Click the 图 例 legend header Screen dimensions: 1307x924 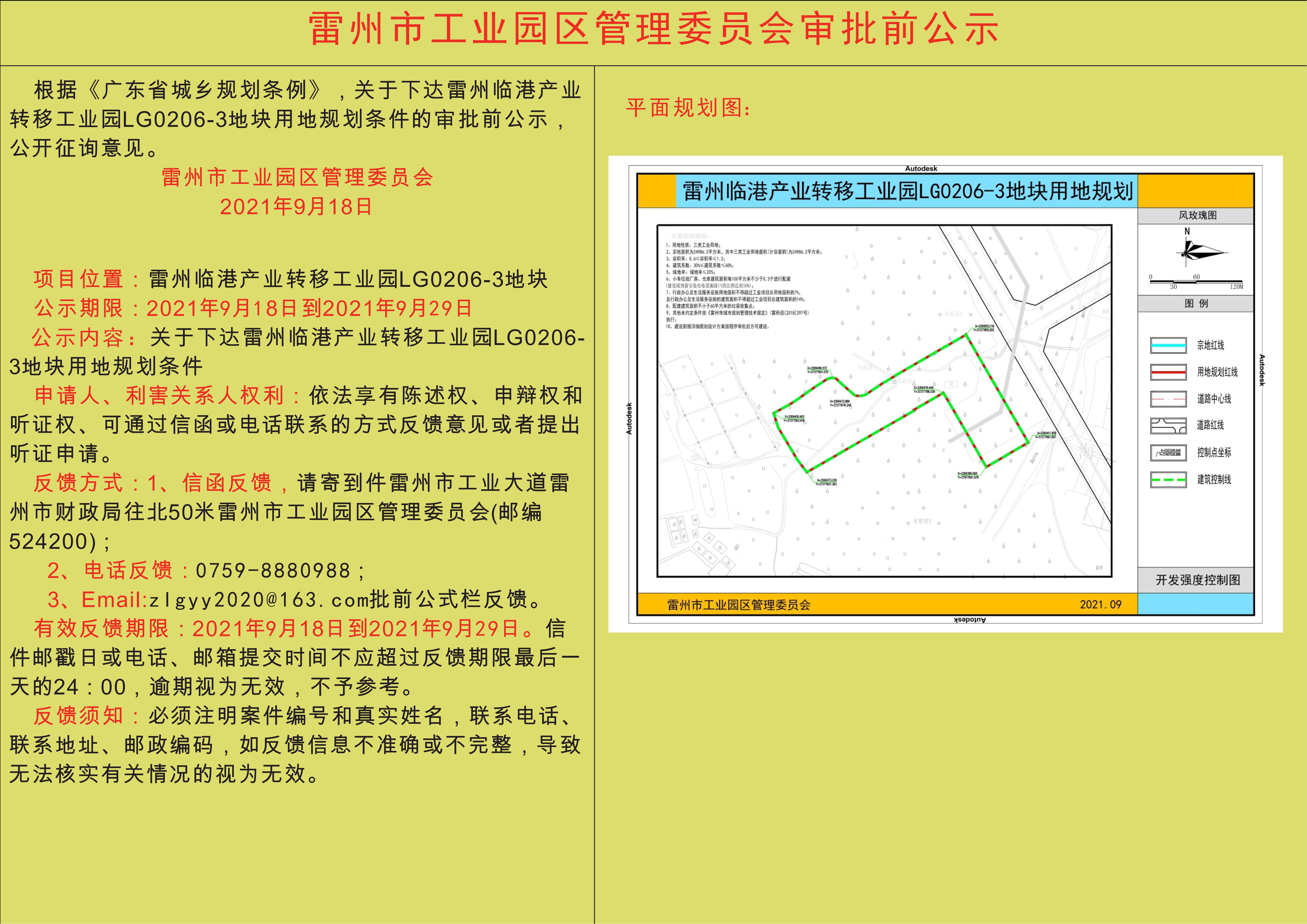coord(1196,303)
